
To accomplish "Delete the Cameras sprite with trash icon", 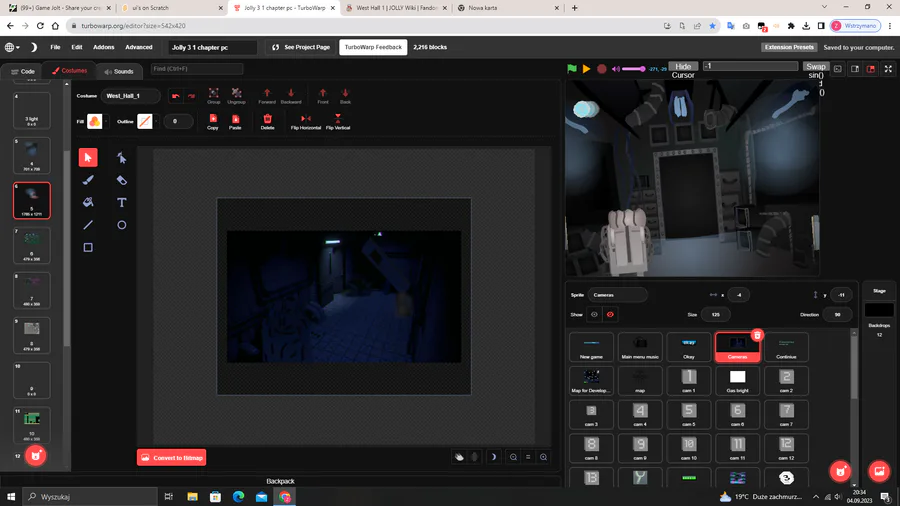I will (757, 335).
